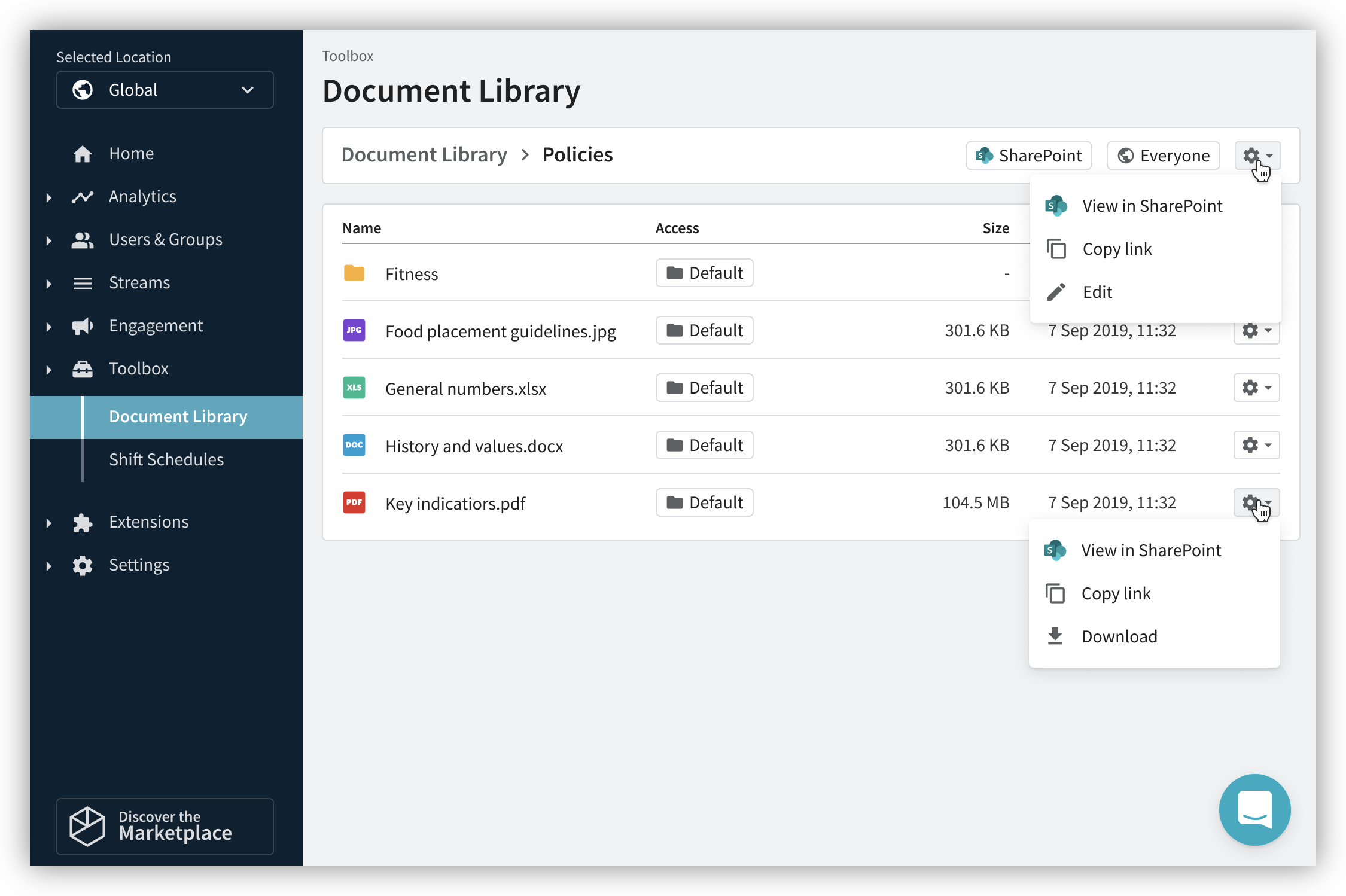Screen dimensions: 1346x896
Task: Open the SharePoint button in breadcrumb bar
Action: click(x=1028, y=156)
